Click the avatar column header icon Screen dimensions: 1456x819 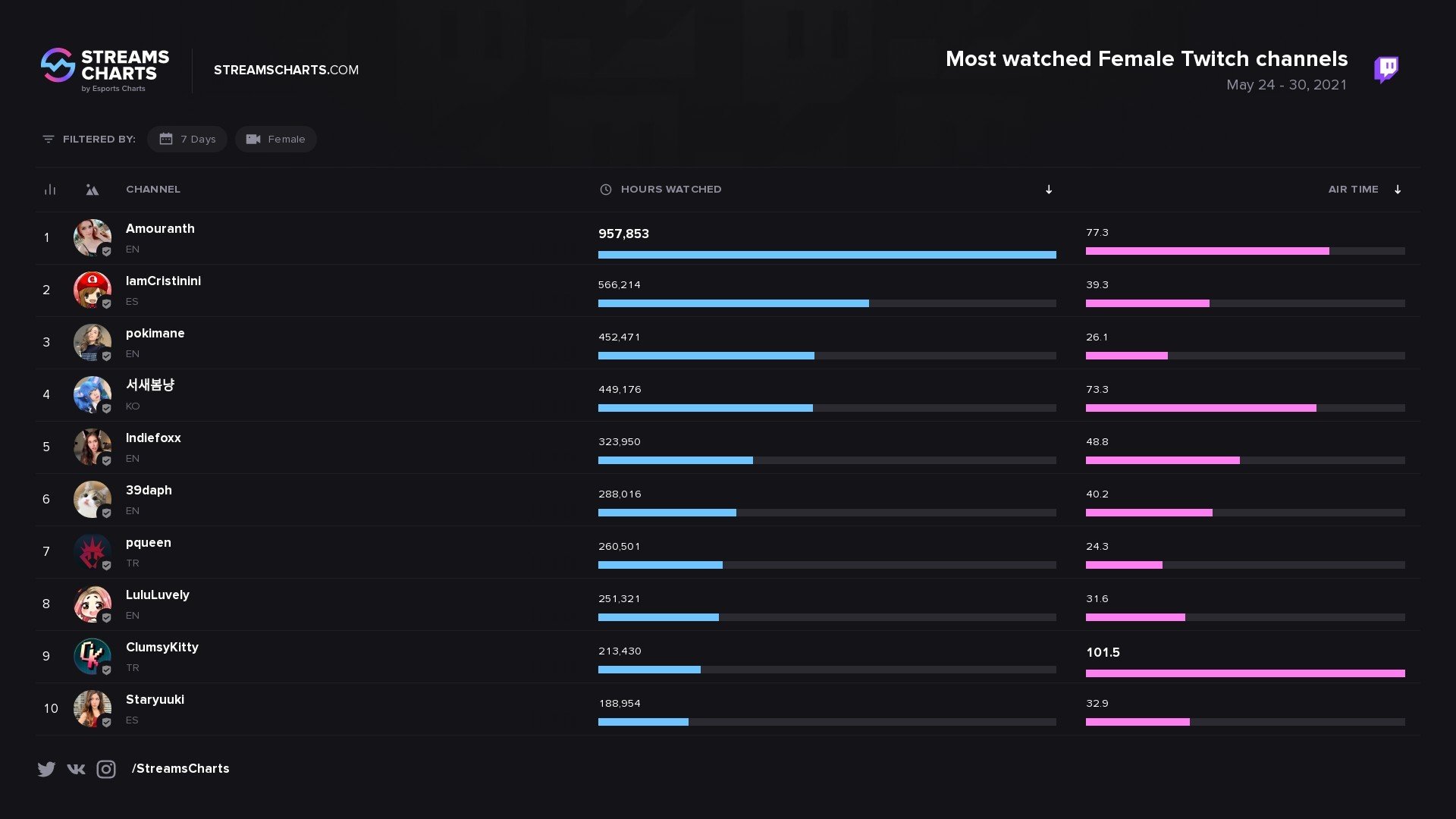click(x=92, y=190)
